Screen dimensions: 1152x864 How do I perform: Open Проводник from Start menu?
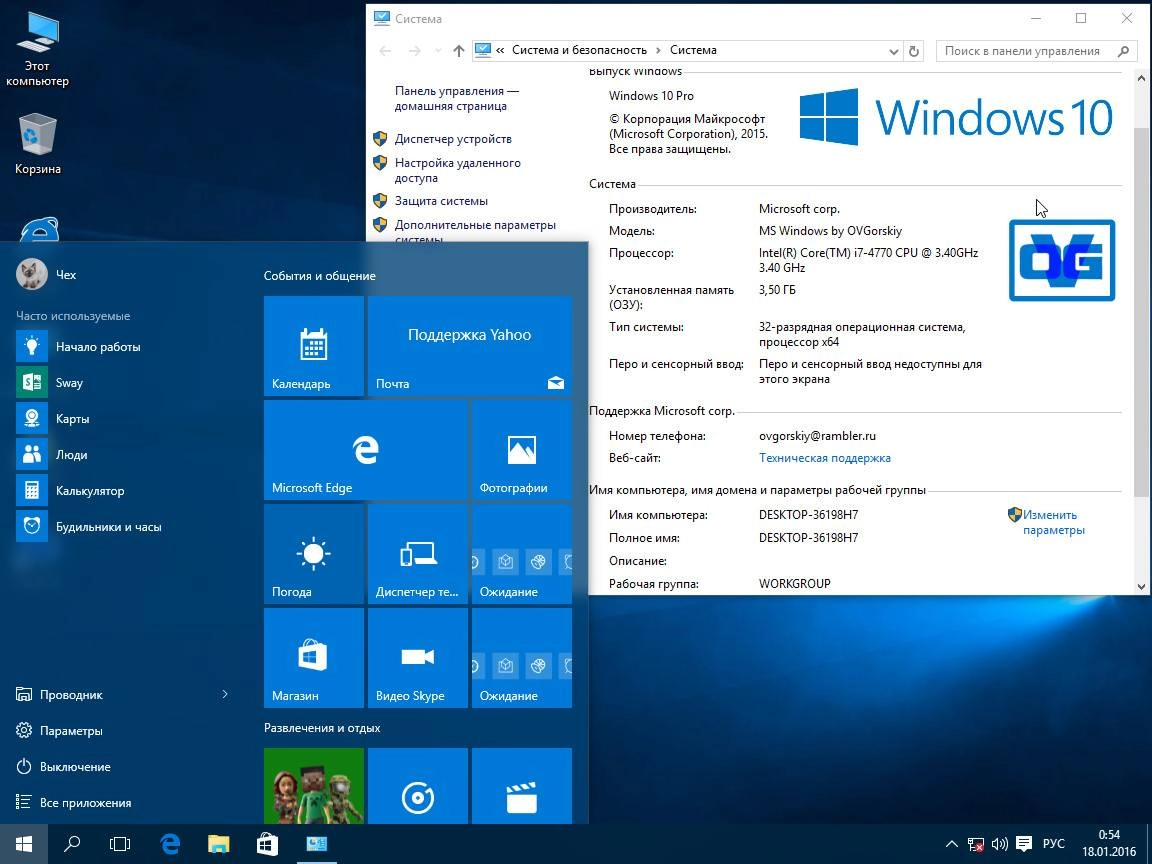[71, 694]
